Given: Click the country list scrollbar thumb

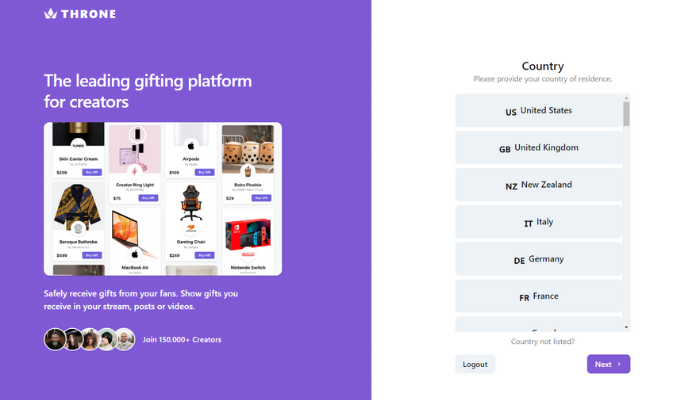Looking at the screenshot, I should (626, 114).
